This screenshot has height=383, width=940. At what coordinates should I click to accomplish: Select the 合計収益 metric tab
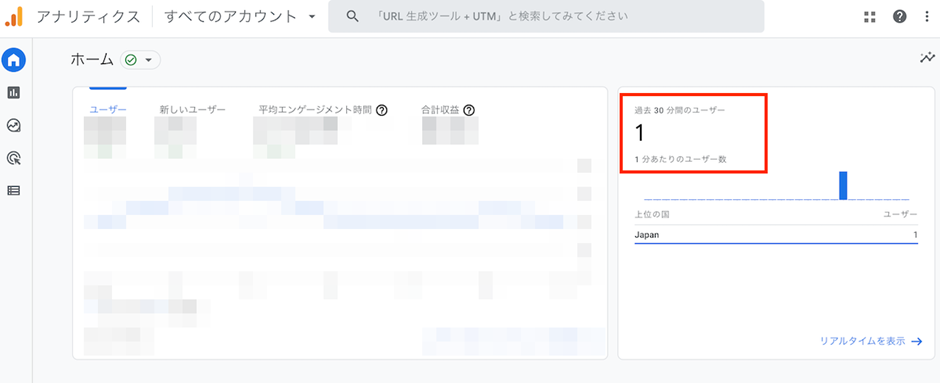pos(441,110)
